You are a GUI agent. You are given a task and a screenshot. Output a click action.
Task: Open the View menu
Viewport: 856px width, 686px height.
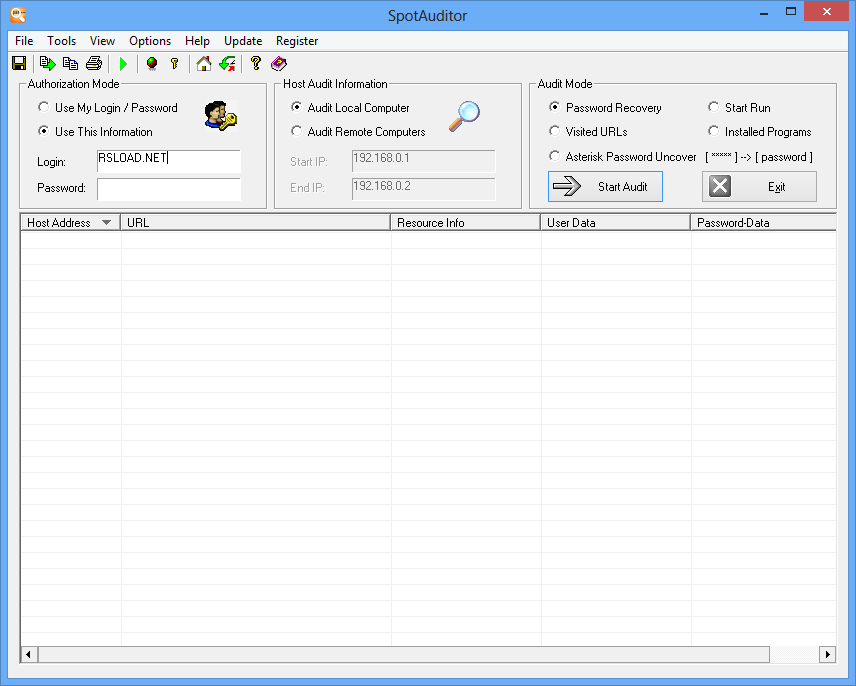(x=102, y=41)
